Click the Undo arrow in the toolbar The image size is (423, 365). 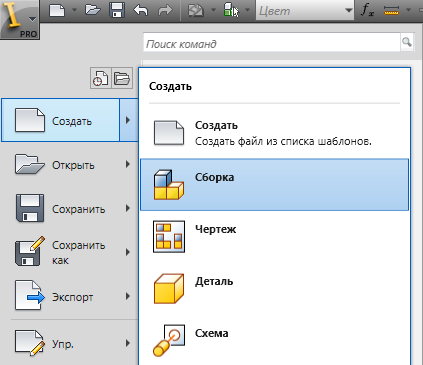141,10
